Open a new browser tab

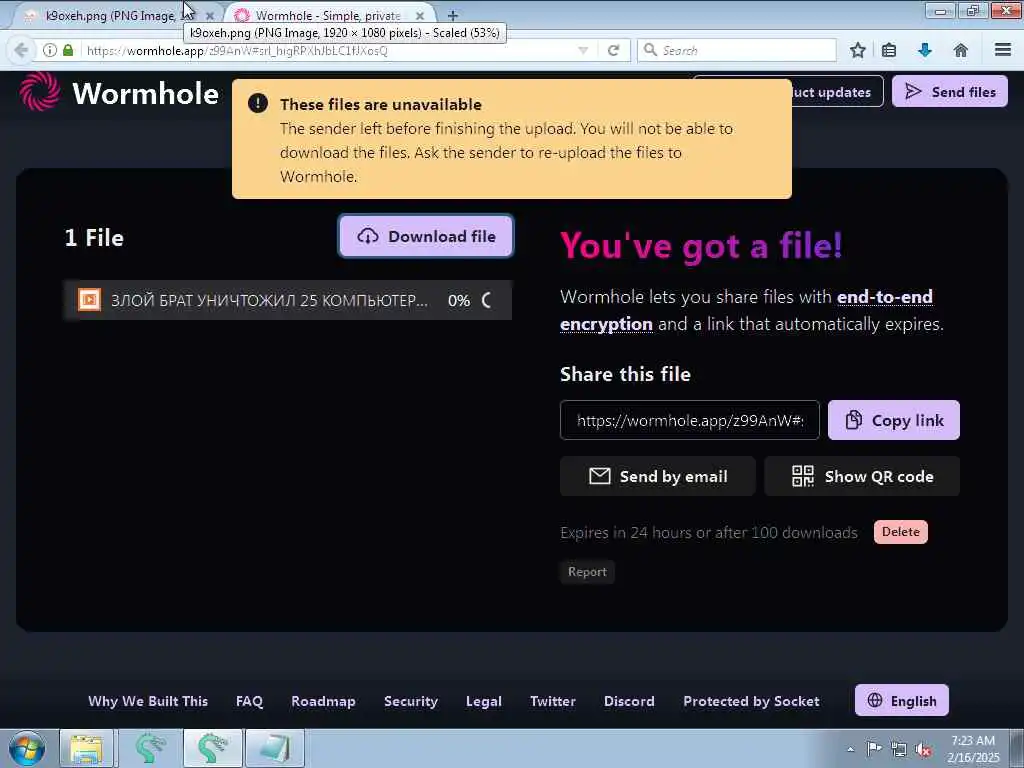(453, 16)
